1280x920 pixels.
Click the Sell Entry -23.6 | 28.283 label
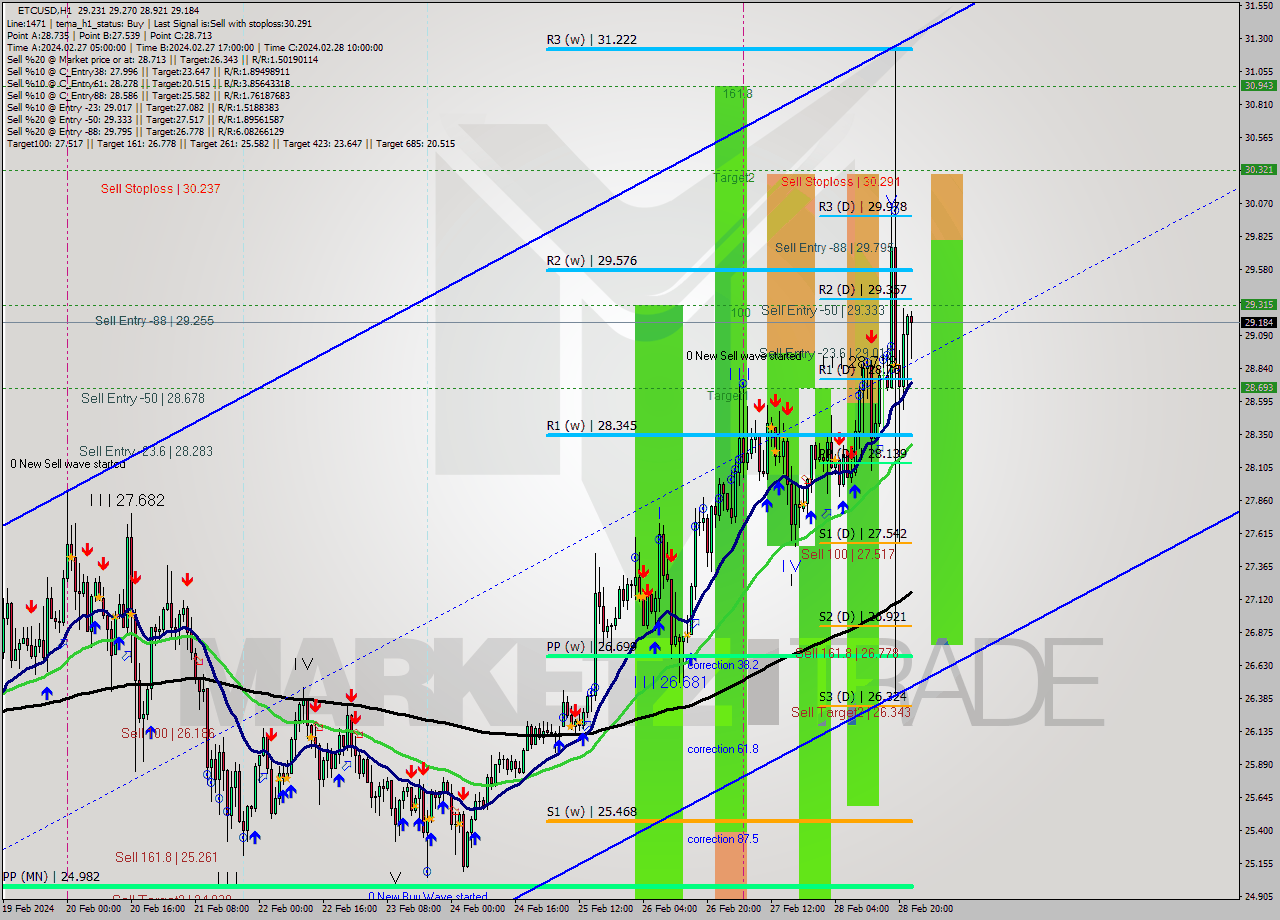(146, 452)
